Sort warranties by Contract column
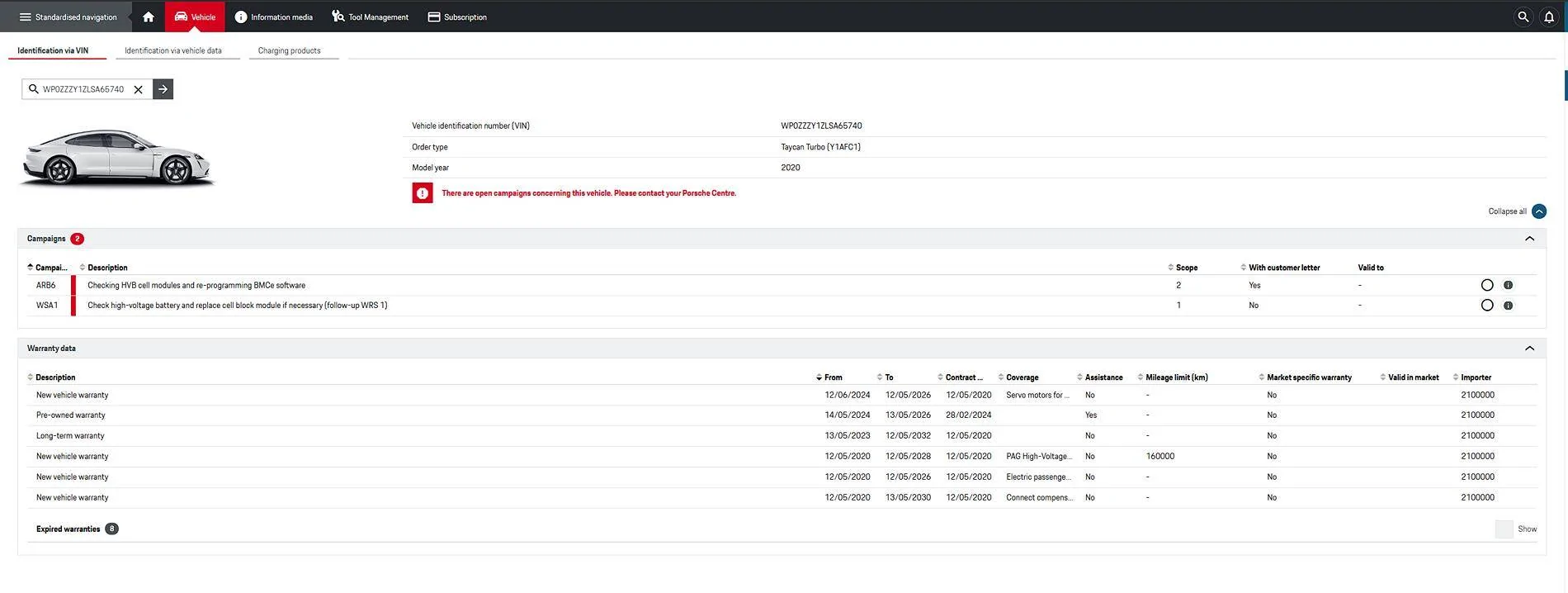 (960, 377)
